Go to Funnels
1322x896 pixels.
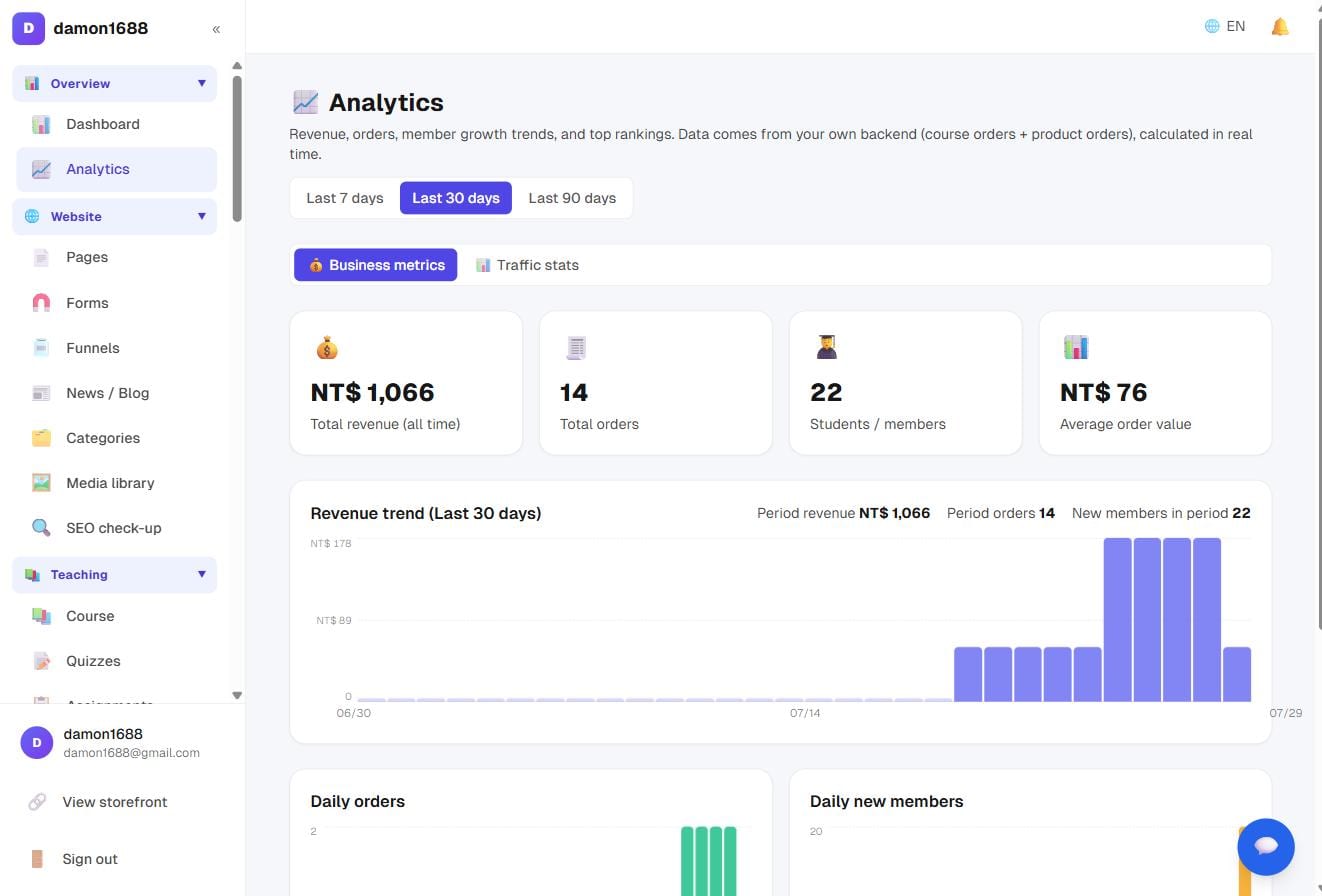(116, 348)
